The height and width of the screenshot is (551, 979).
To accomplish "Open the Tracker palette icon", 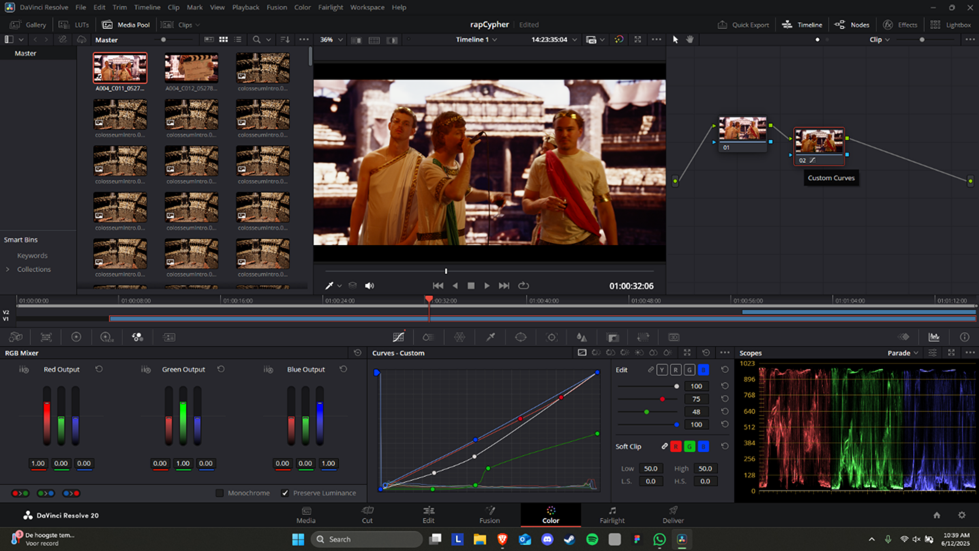I will click(x=551, y=337).
